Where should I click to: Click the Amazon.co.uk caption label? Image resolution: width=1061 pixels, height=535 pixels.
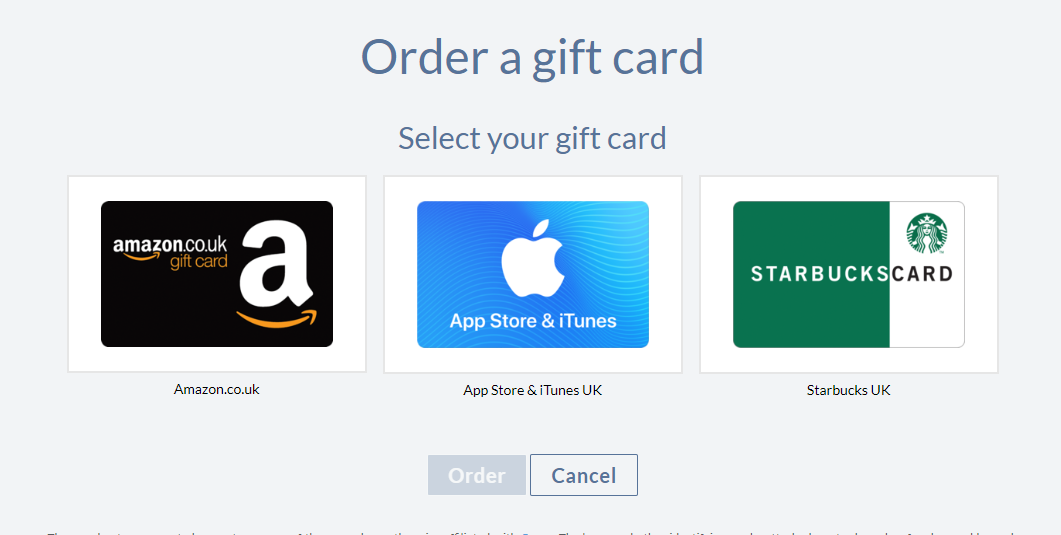point(217,390)
